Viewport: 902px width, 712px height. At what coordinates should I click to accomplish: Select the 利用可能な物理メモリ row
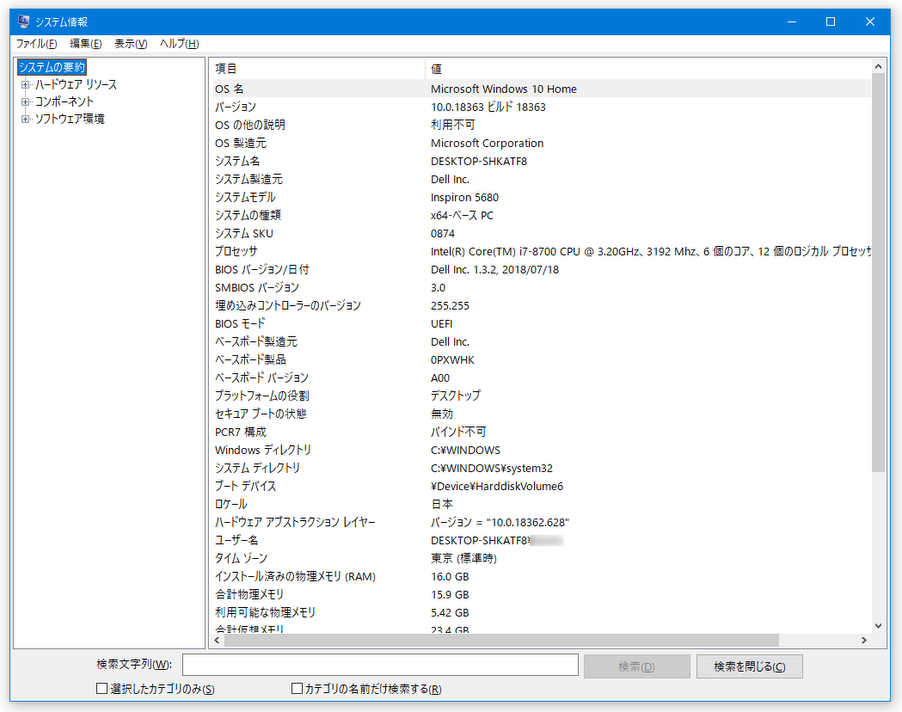541,613
